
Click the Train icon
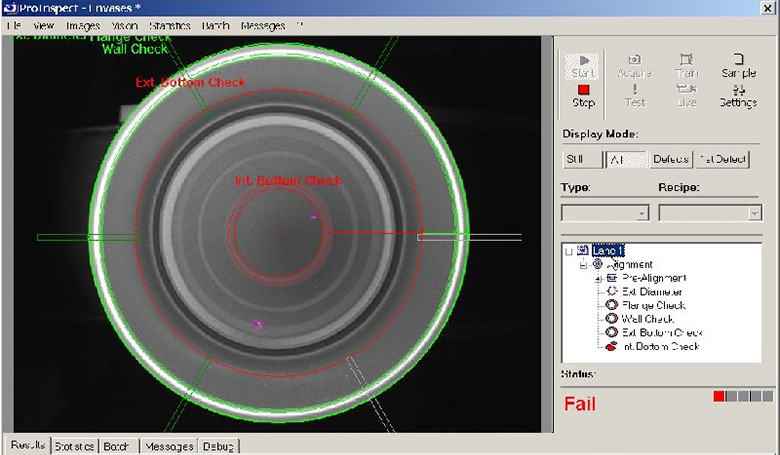(x=686, y=61)
